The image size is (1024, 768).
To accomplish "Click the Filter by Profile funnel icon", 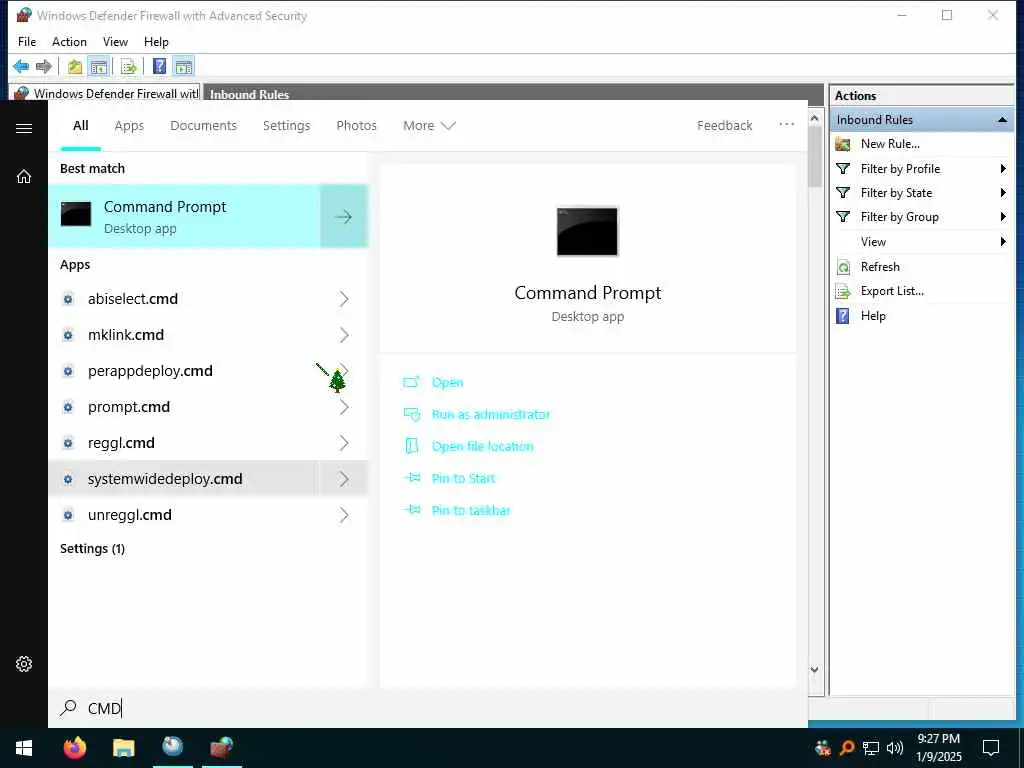I will [x=843, y=169].
